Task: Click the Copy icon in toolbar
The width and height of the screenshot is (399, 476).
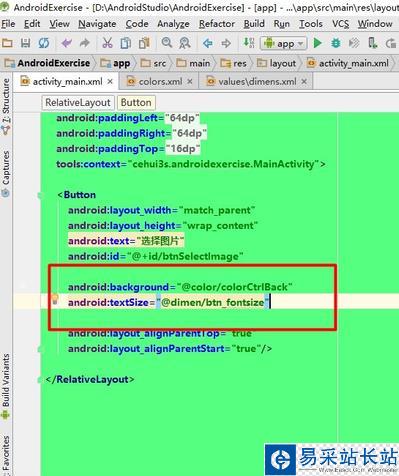Action: (126, 43)
